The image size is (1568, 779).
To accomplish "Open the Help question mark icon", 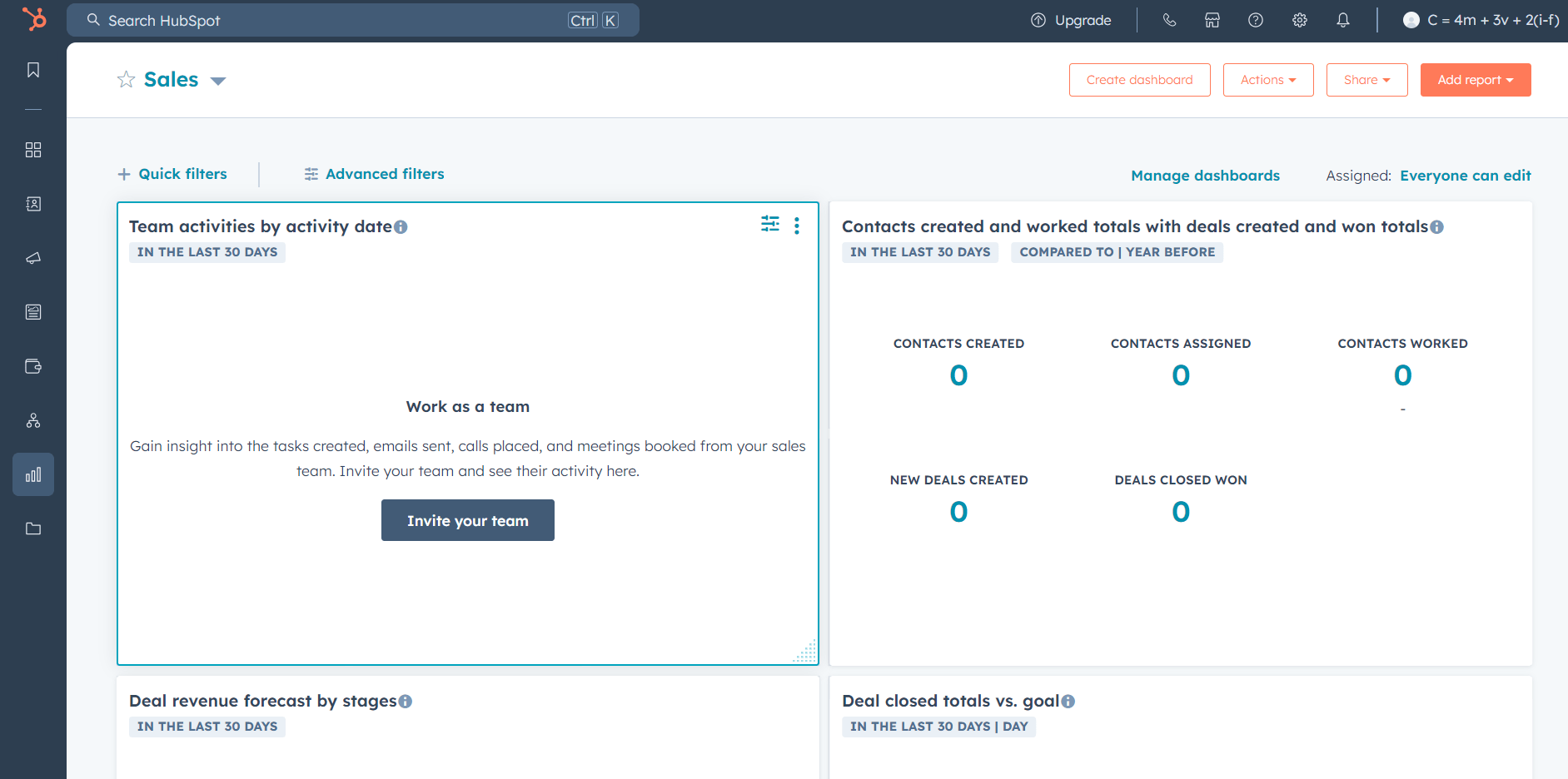I will [1256, 20].
